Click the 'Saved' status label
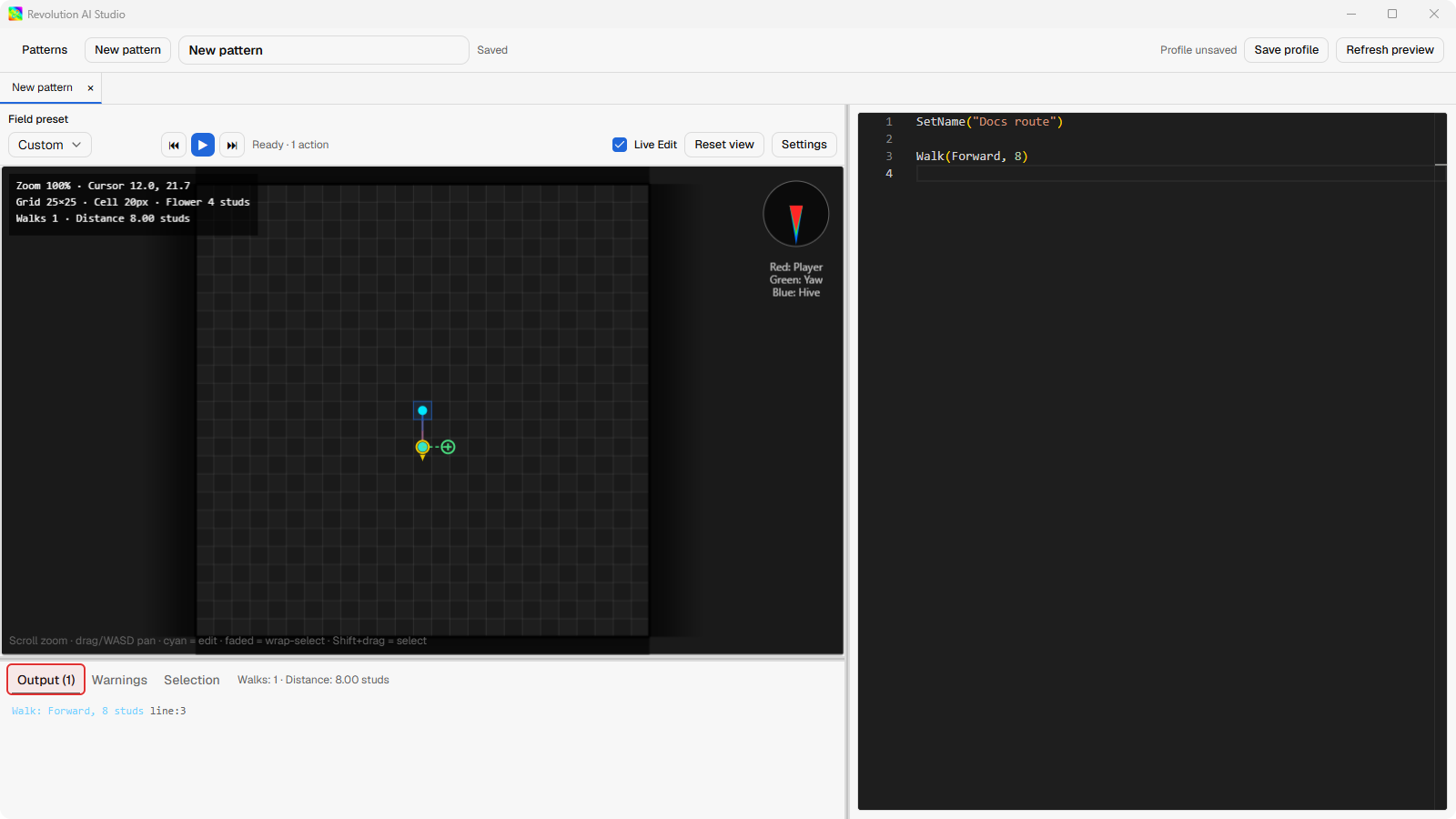1456x819 pixels. 492,50
